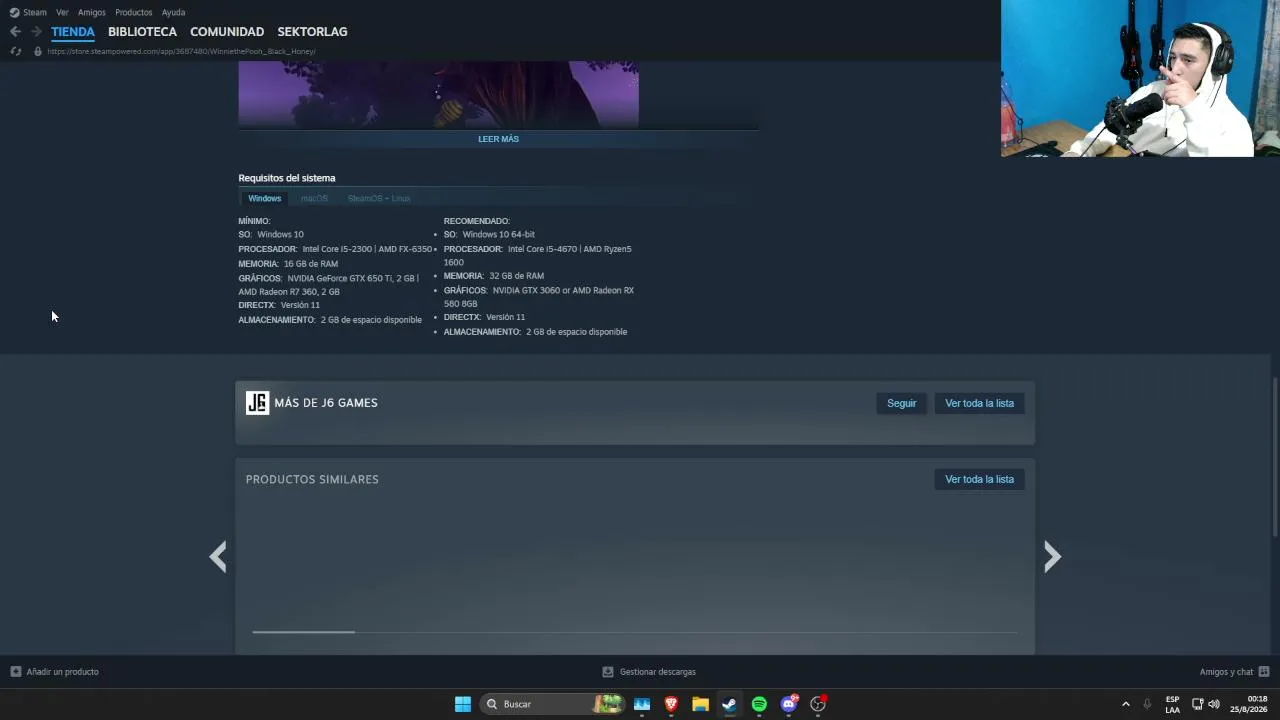
Task: Switch to Steam in the taskbar
Action: (729, 704)
